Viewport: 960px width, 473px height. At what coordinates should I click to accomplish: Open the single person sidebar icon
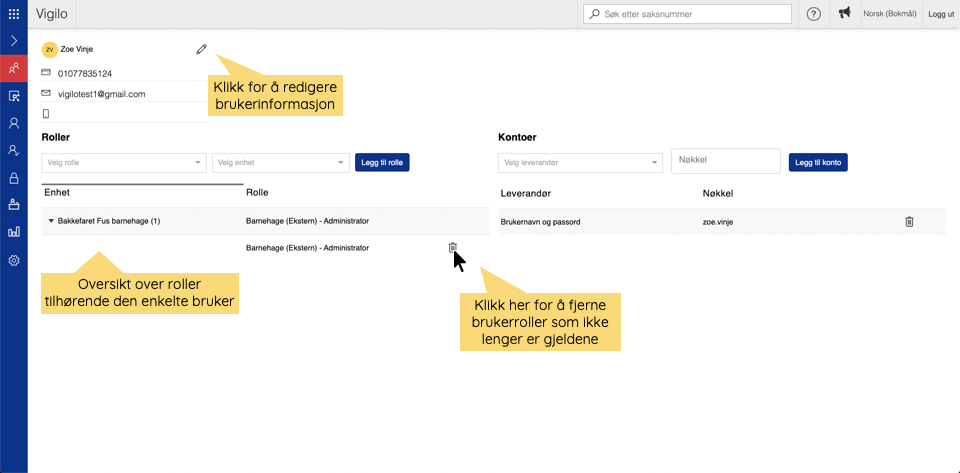pos(14,123)
